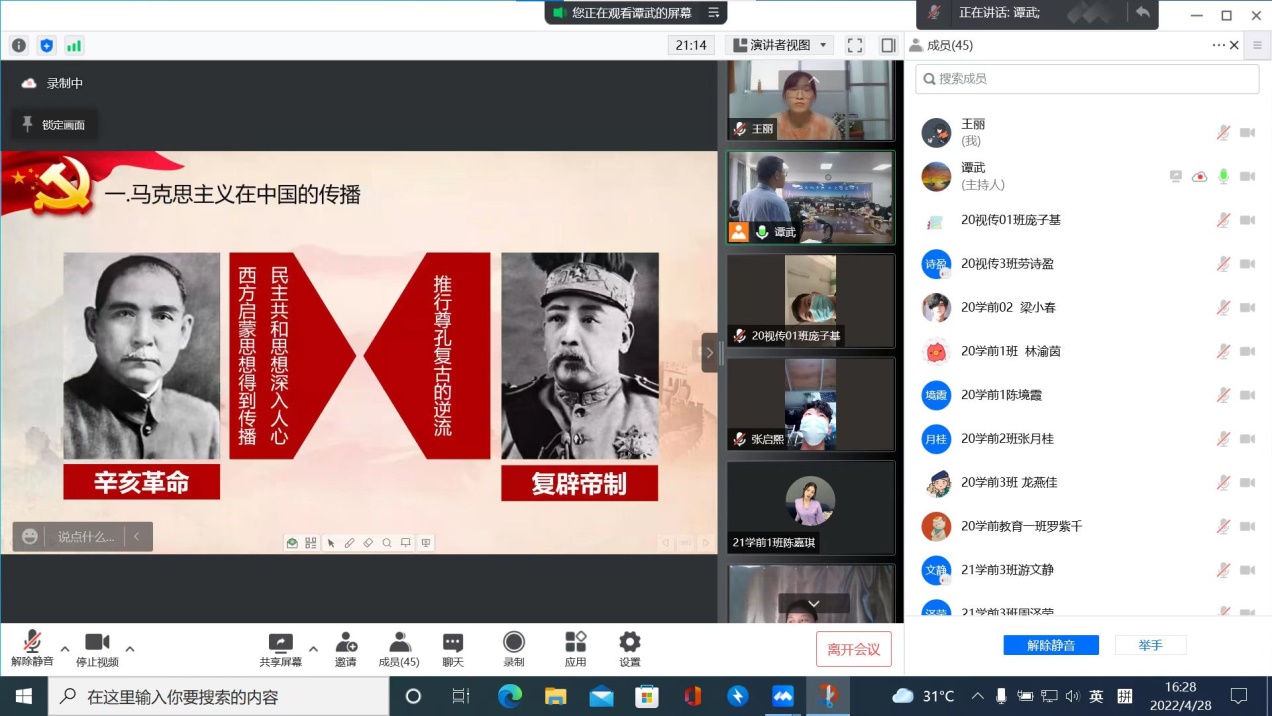Open Microsoft Edge from the taskbar
Viewport: 1272px width, 716px height.
[x=510, y=696]
